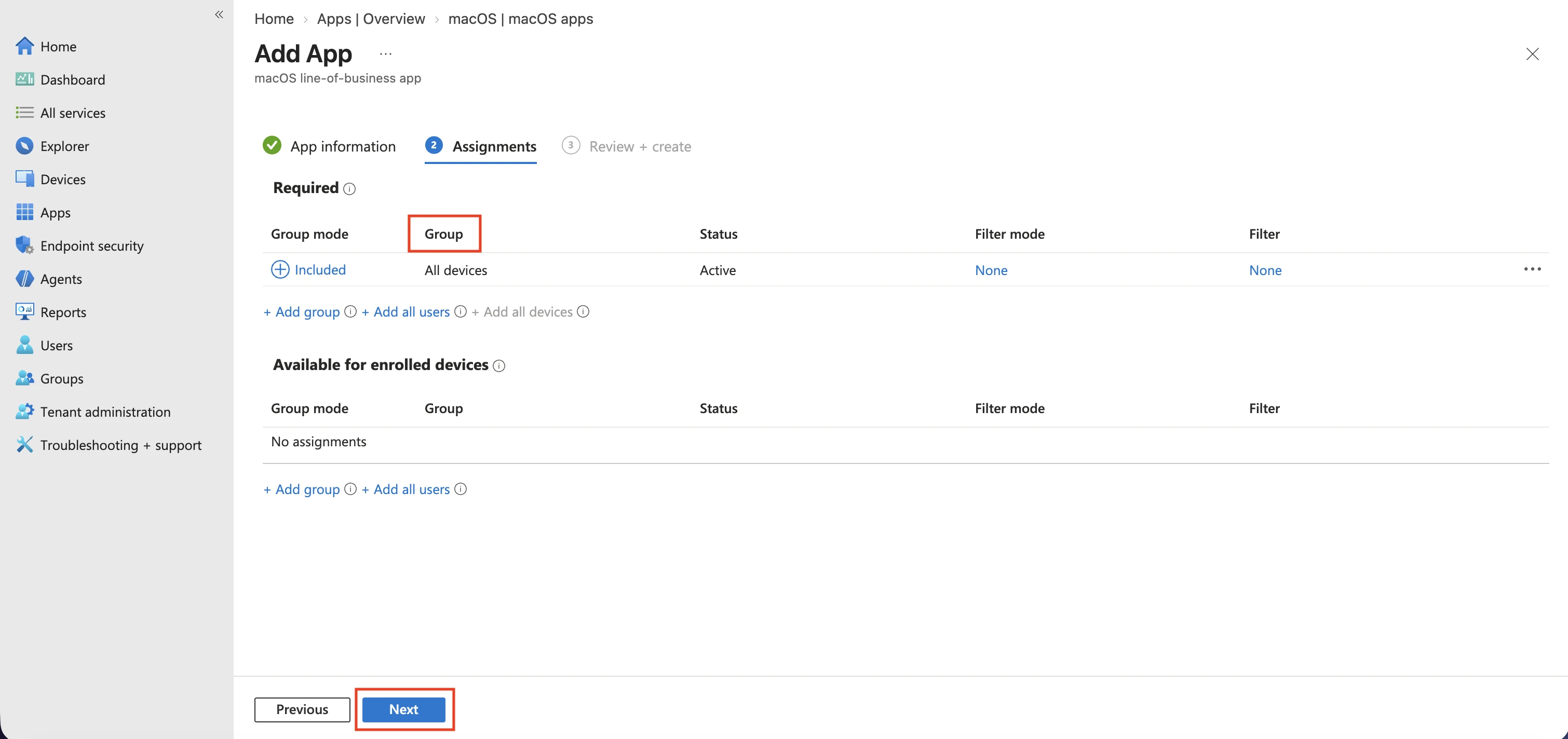
Task: Open the Home sidebar icon
Action: tap(24, 46)
